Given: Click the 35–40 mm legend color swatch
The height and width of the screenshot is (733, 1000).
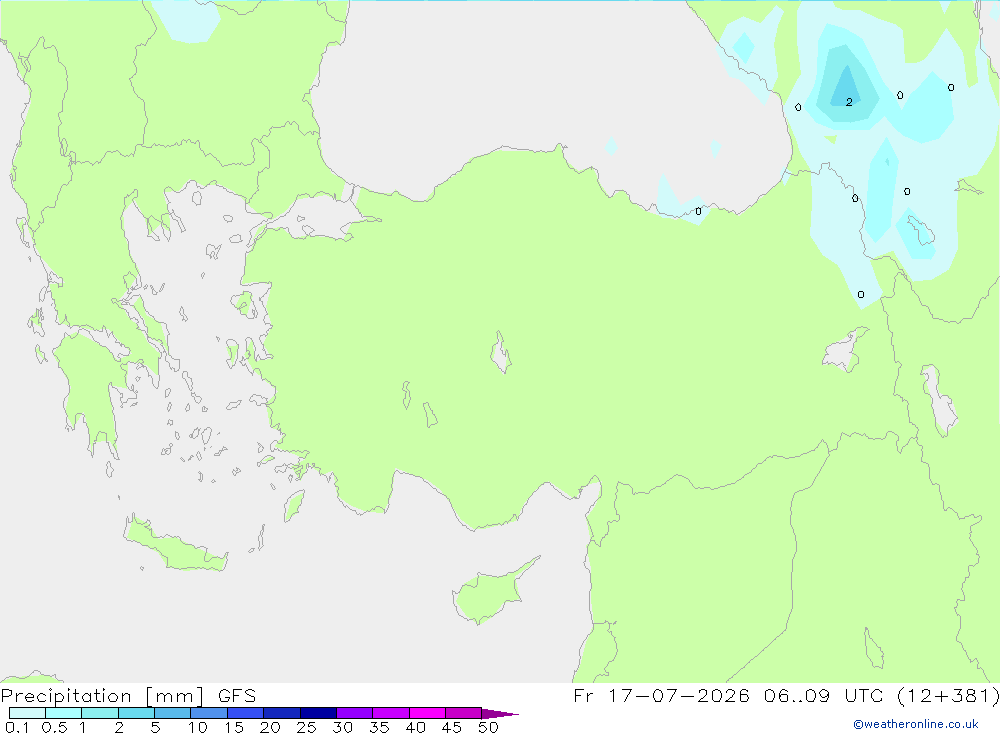Looking at the screenshot, I should tap(391, 713).
